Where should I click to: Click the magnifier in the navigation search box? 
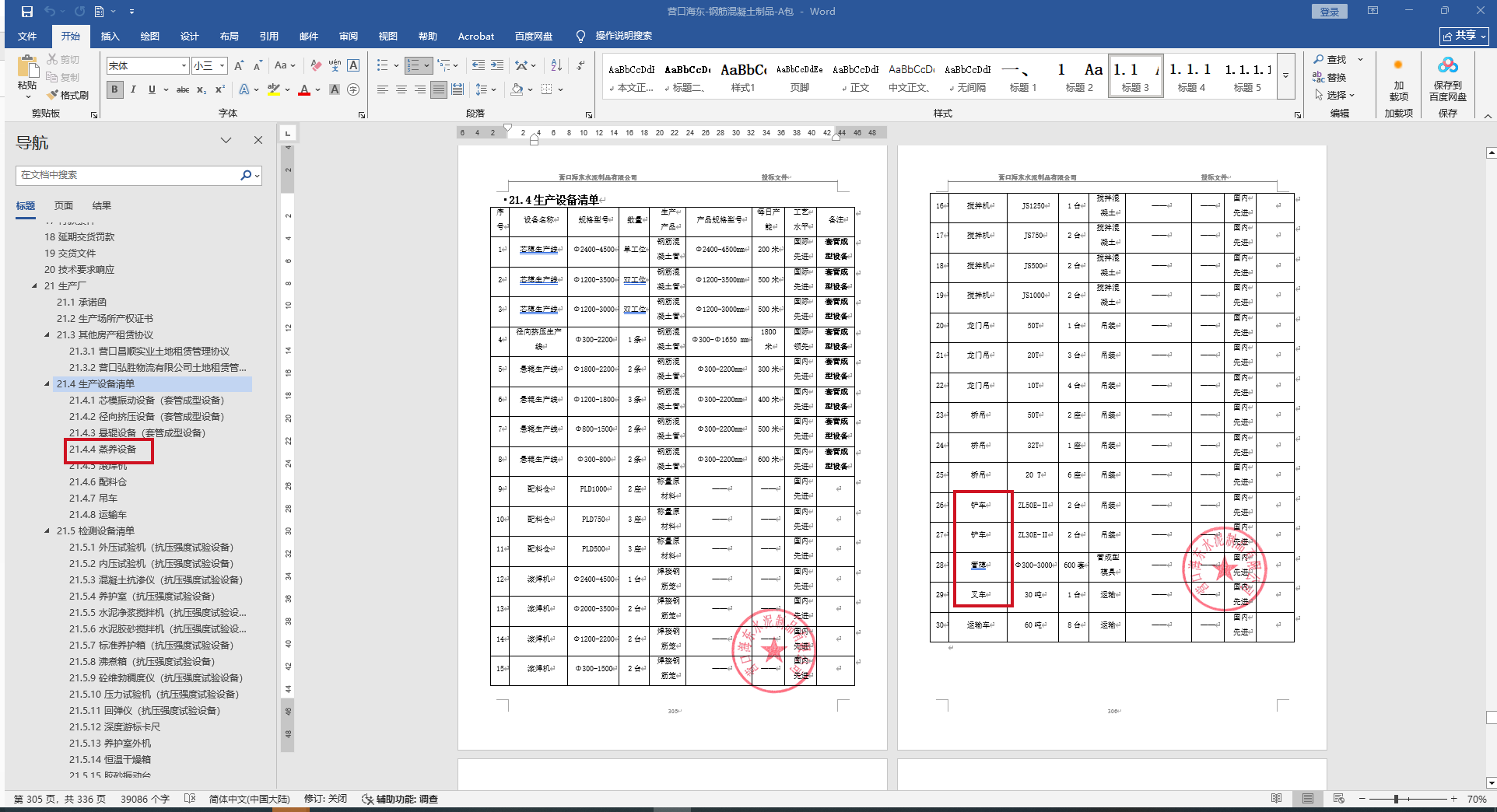[246, 175]
